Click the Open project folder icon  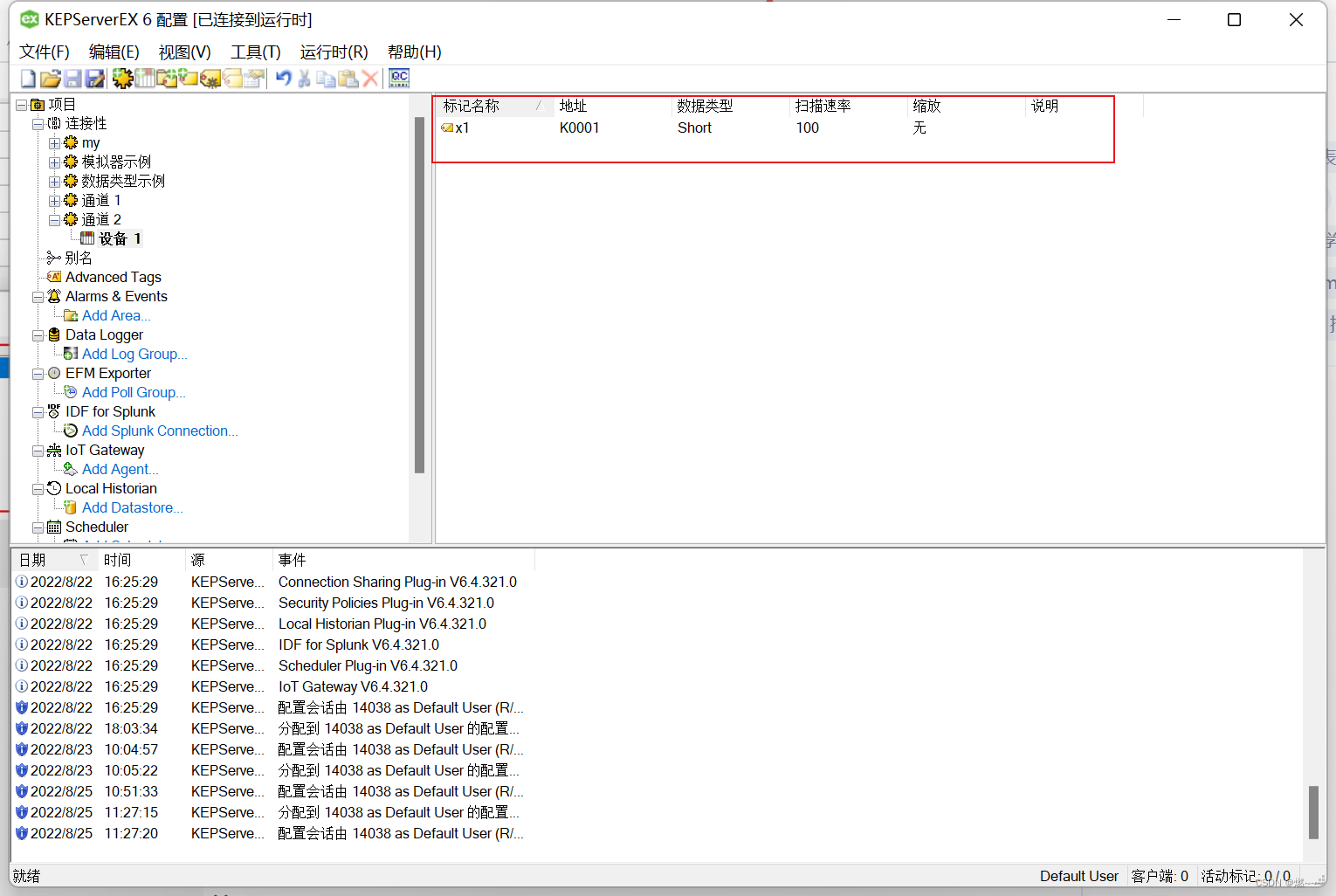[50, 79]
